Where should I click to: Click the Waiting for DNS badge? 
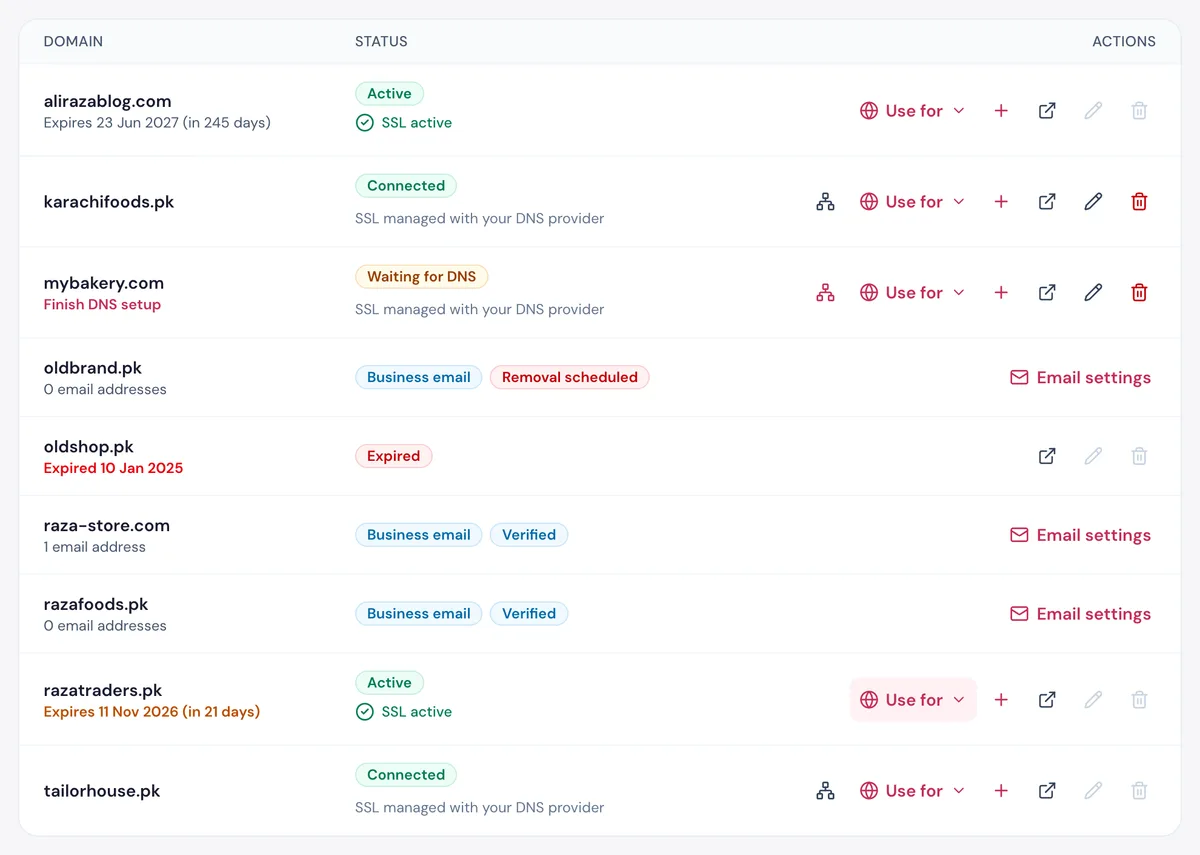click(421, 277)
